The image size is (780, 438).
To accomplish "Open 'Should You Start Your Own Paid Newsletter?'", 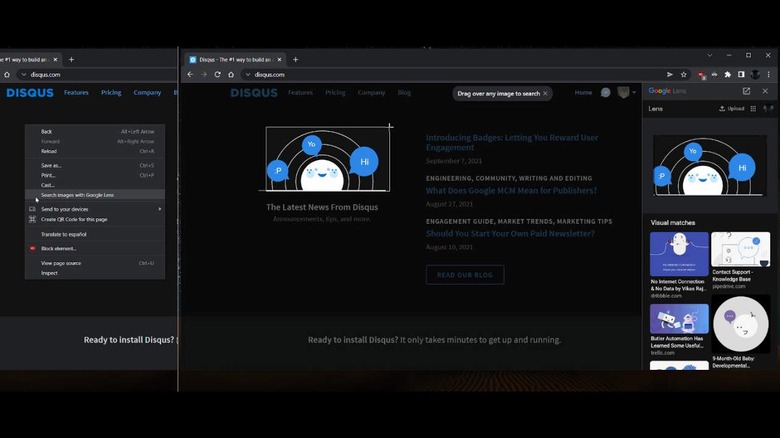I will (x=510, y=233).
